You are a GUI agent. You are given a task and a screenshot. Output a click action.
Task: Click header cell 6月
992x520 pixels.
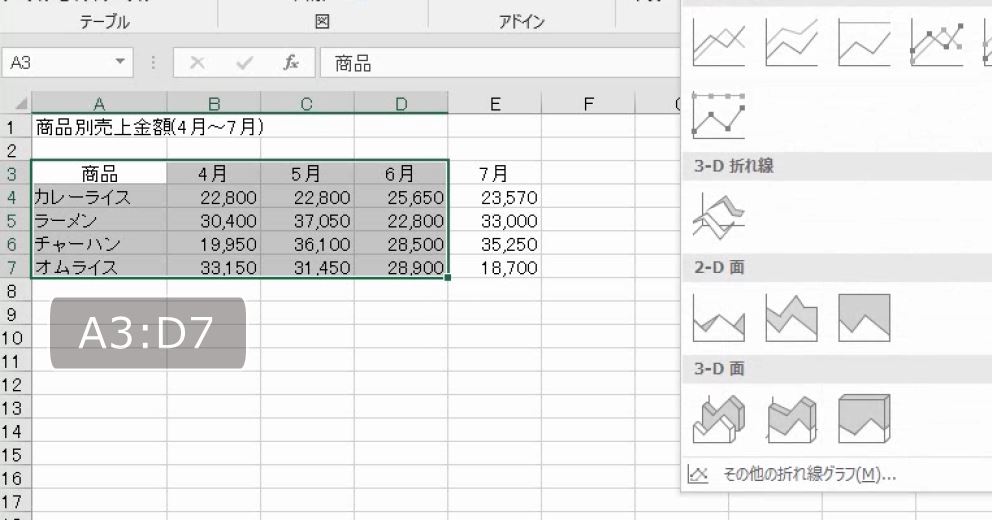401,173
